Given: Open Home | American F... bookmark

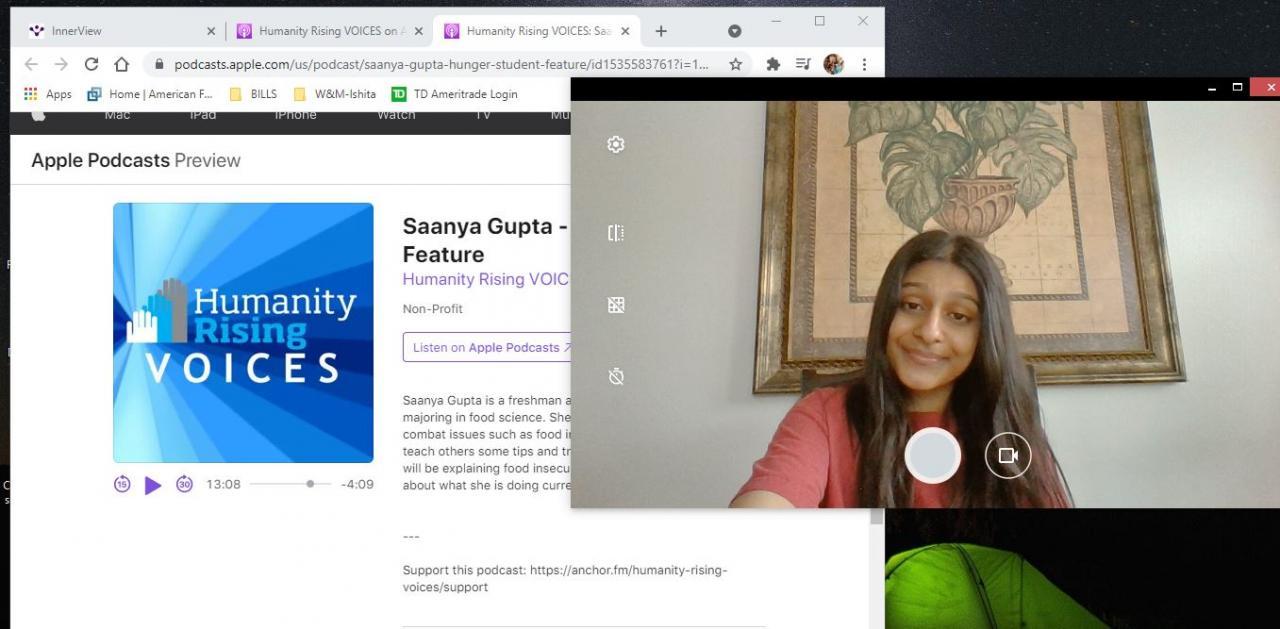Looking at the screenshot, I should pyautogui.click(x=150, y=94).
